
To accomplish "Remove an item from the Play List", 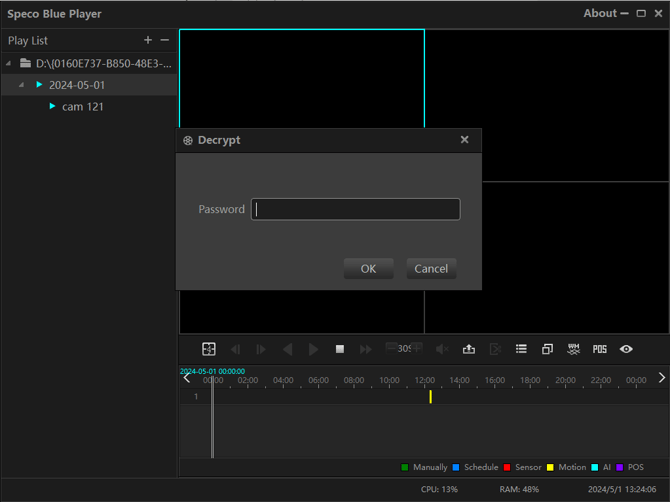I will click(165, 40).
